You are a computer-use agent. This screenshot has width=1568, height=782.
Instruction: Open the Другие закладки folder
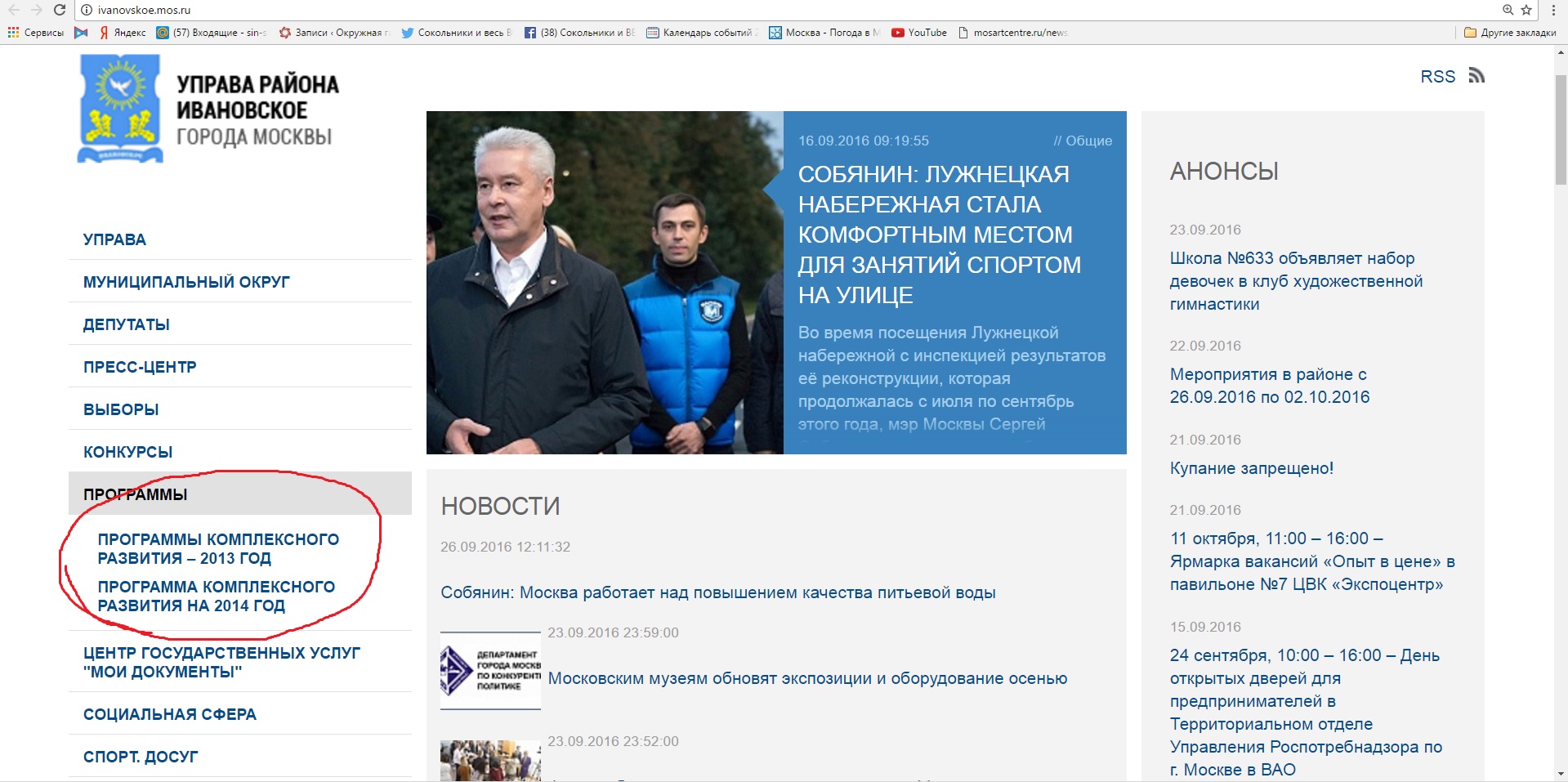click(x=1510, y=33)
